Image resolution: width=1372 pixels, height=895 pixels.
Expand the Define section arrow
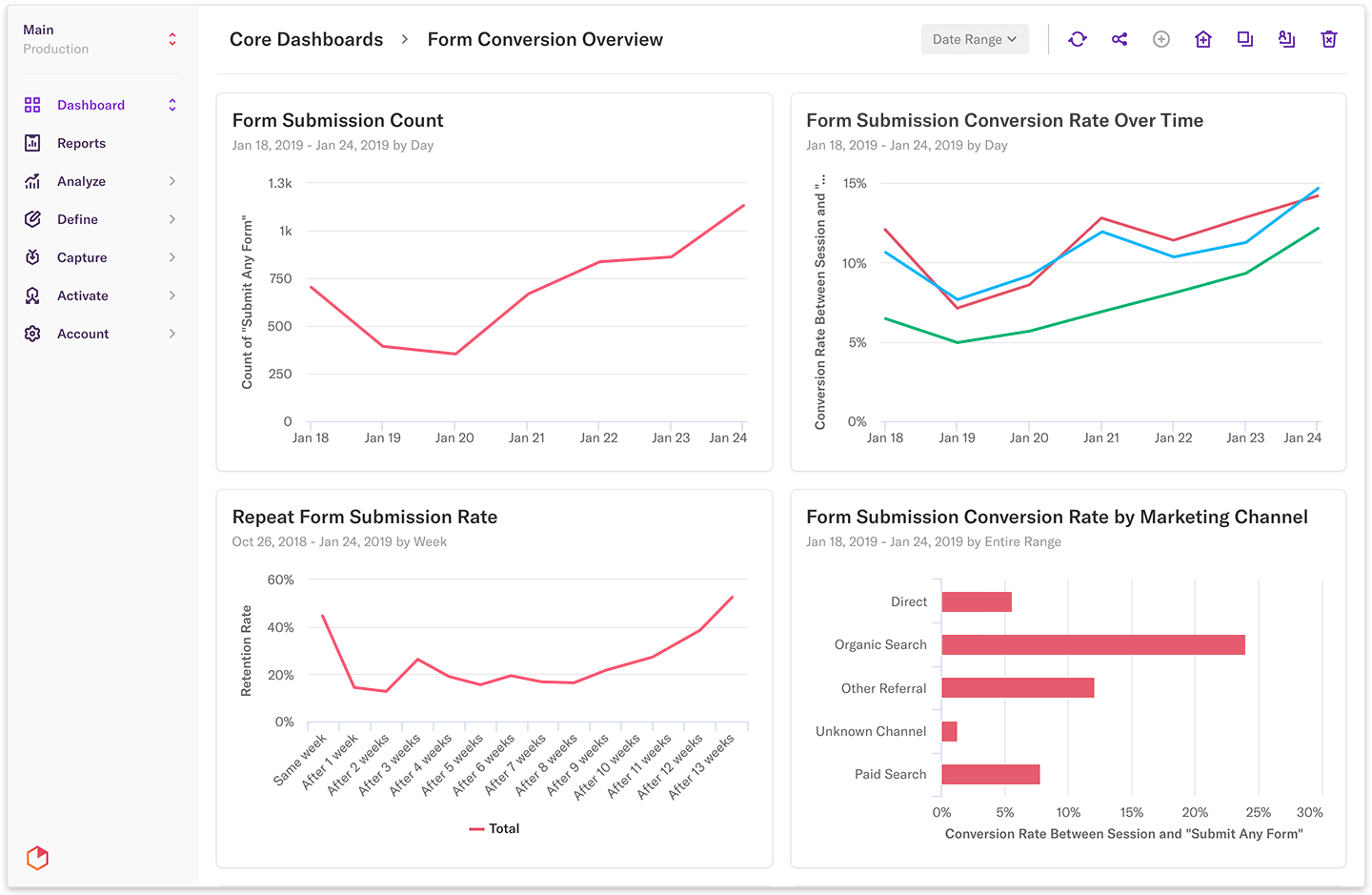coord(172,219)
